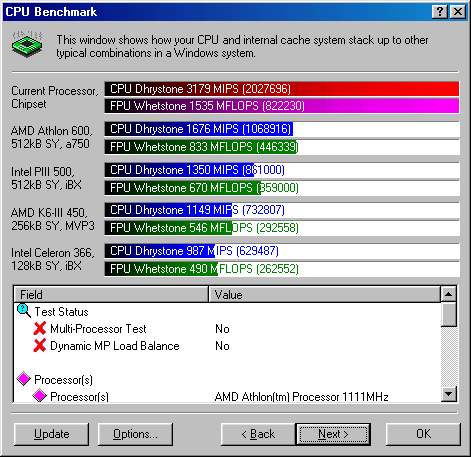
Task: Click the AMD K6-III 450 reference label
Action: point(53,219)
